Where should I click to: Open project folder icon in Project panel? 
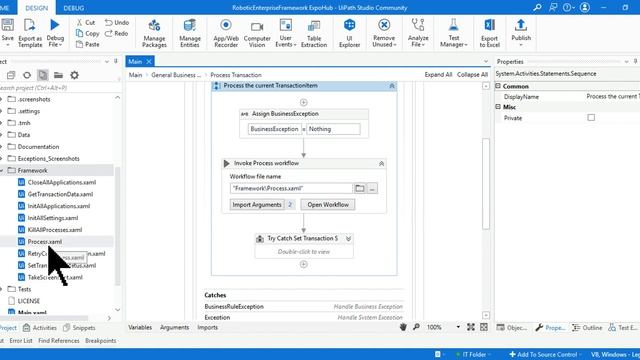[x=58, y=75]
